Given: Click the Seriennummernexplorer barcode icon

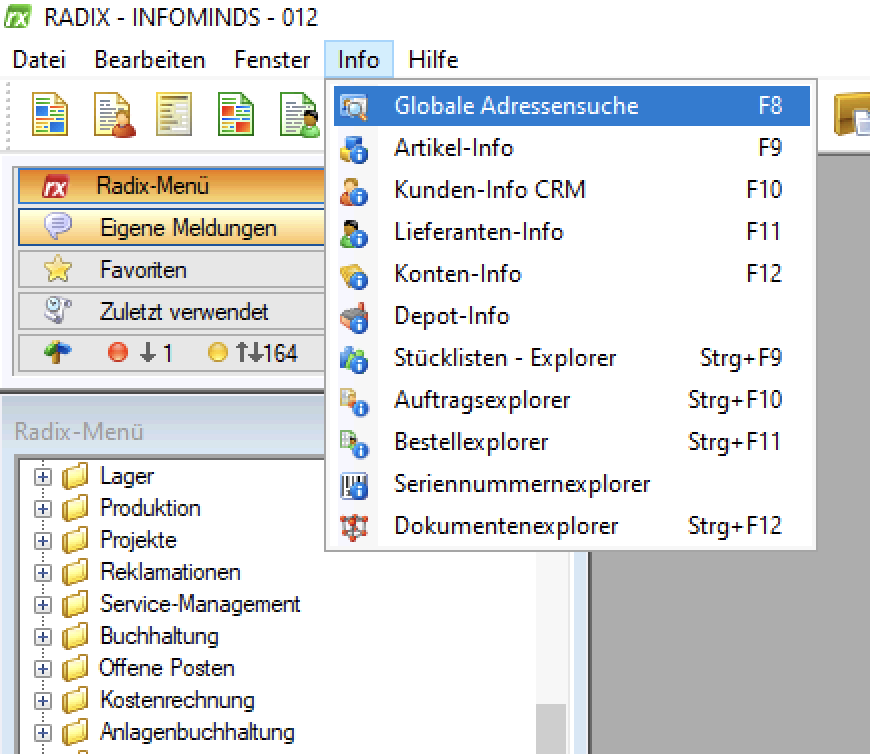Looking at the screenshot, I should point(354,485).
